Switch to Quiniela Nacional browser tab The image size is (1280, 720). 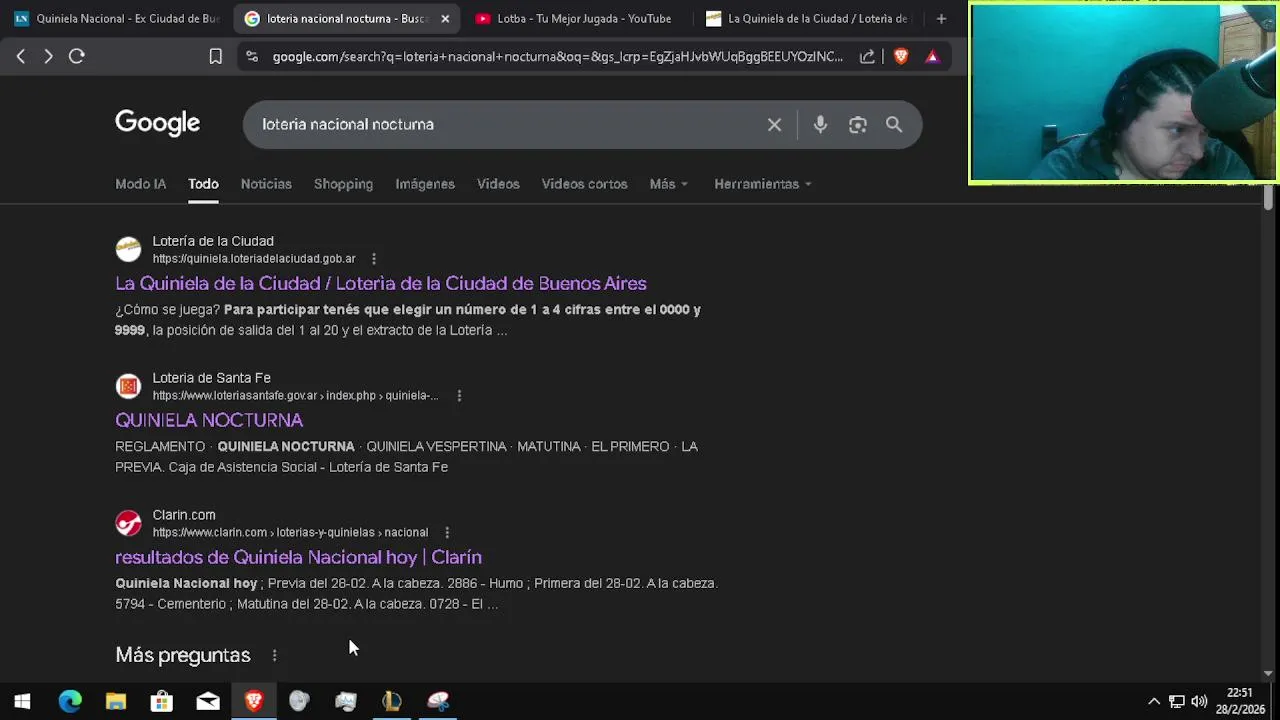(116, 18)
